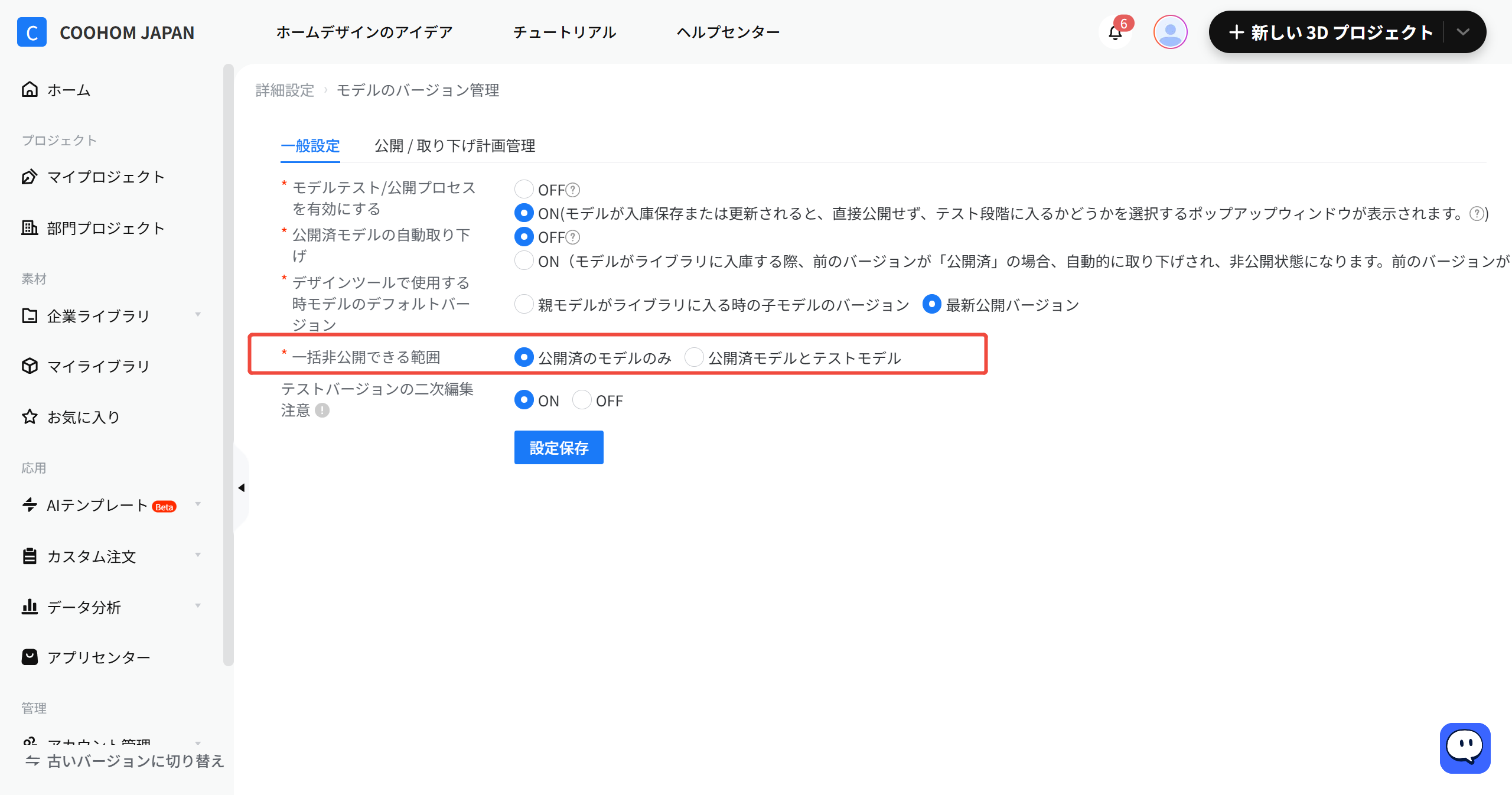This screenshot has height=795, width=1512.
Task: Click the 設定保存 button
Action: click(559, 448)
